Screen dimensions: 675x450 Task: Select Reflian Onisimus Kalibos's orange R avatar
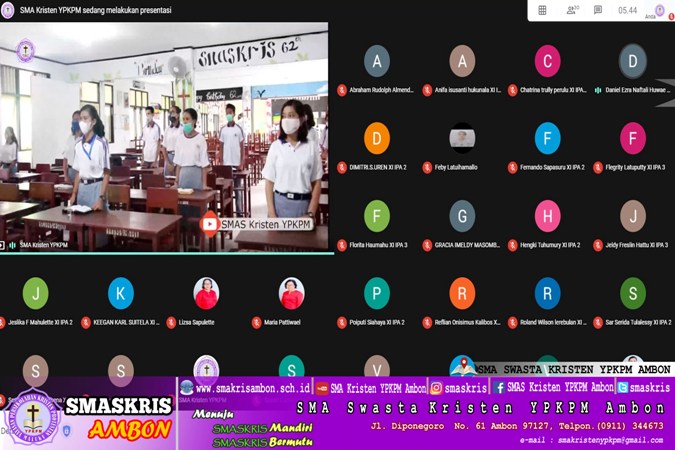click(462, 293)
